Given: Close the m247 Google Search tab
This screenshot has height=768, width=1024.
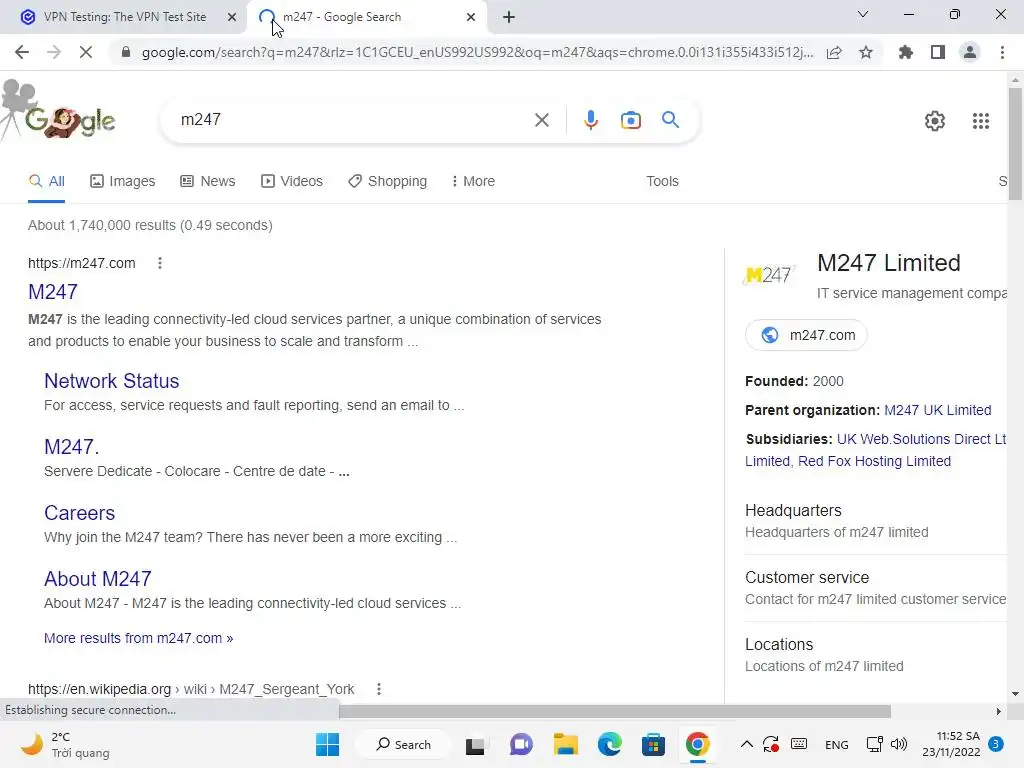Looking at the screenshot, I should tap(471, 17).
